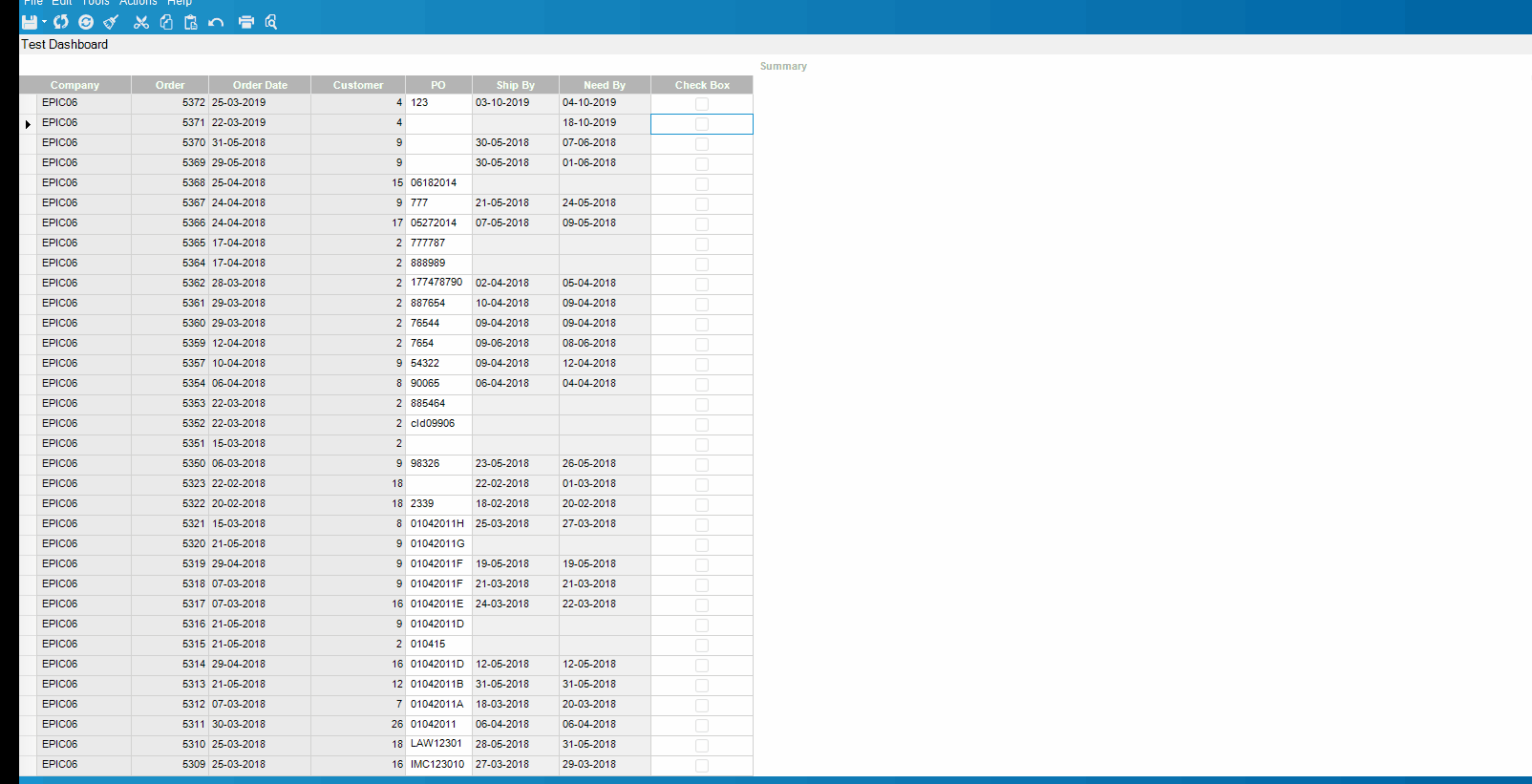Click PO cell cld09906
This screenshot has height=784, width=1532.
pos(438,424)
